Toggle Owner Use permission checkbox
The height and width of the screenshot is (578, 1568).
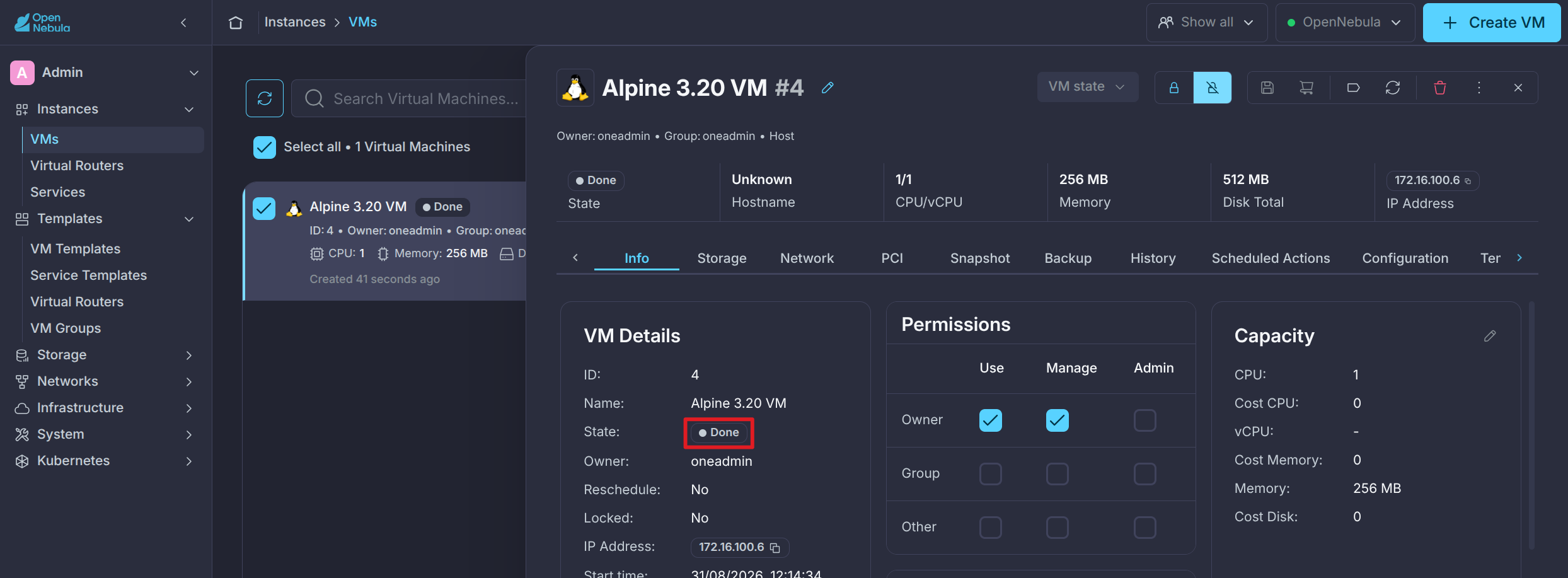(x=991, y=420)
